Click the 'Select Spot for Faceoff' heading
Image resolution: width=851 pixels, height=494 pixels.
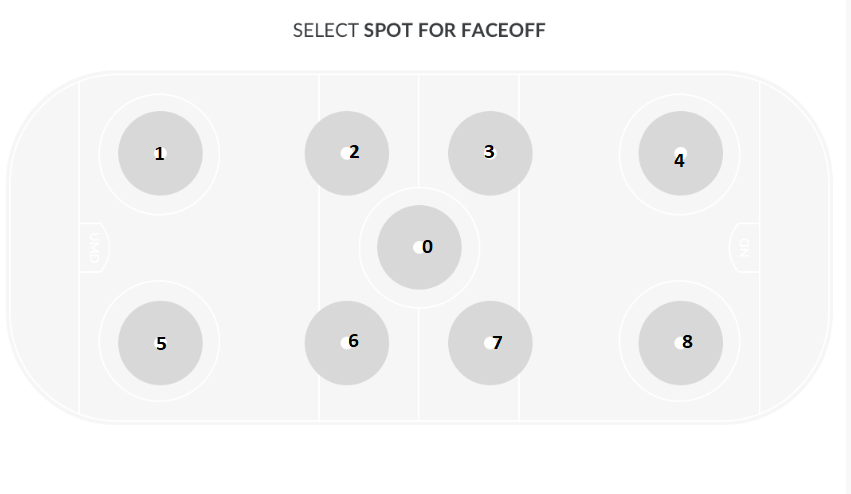pos(419,30)
